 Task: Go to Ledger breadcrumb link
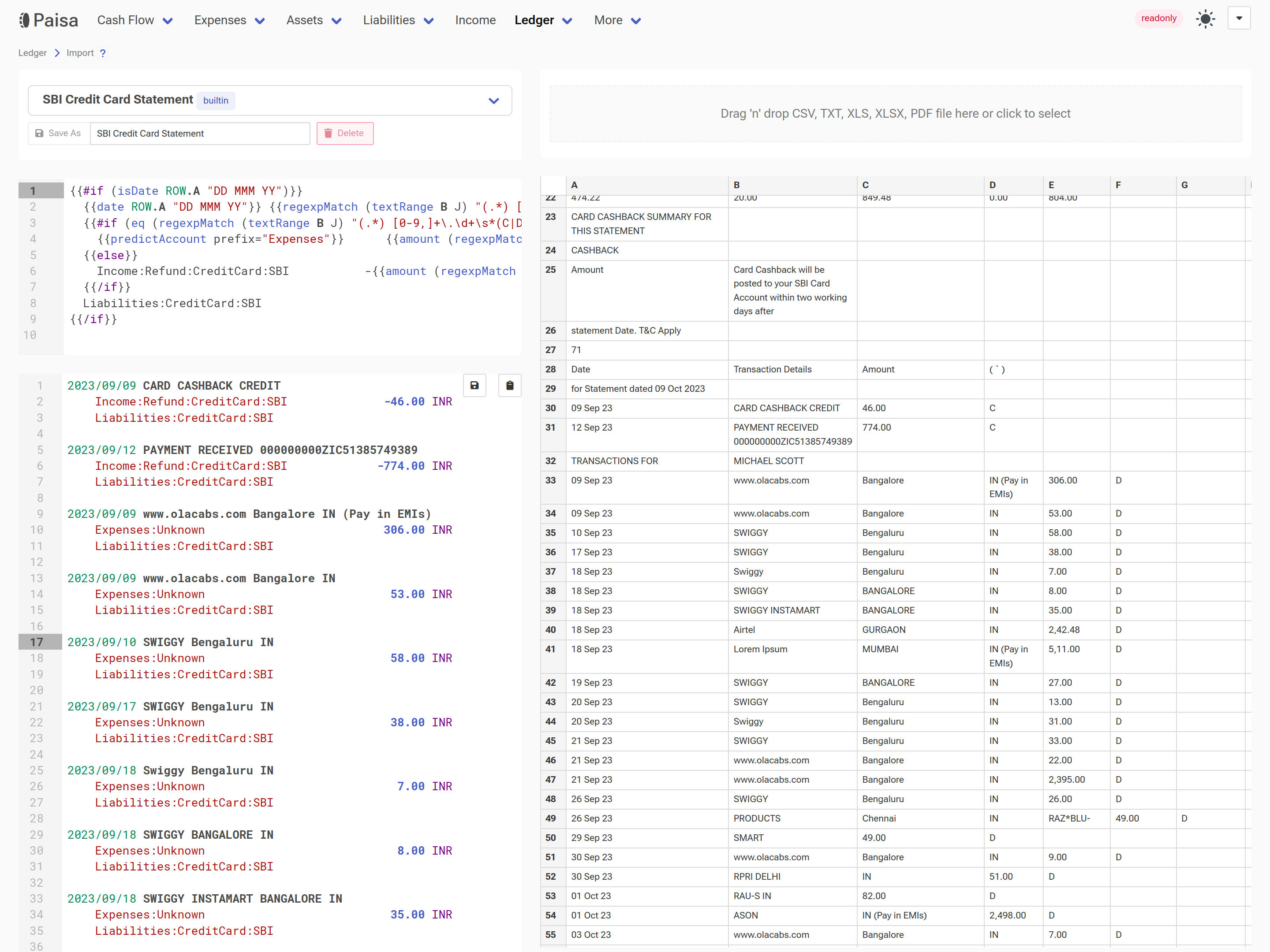(32, 53)
